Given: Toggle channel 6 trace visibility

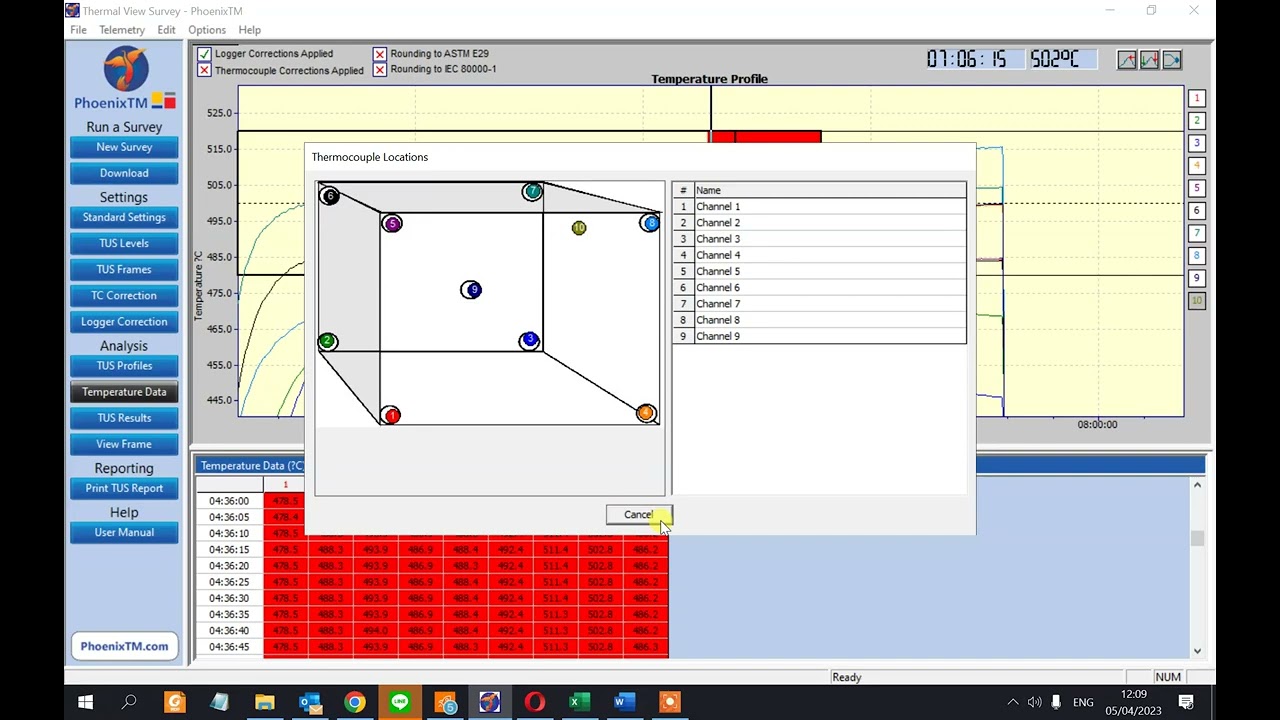Looking at the screenshot, I should click(x=1197, y=210).
